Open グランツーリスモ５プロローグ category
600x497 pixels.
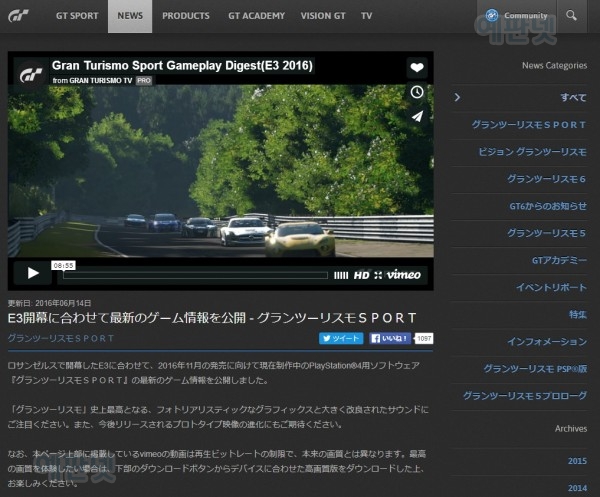525,396
